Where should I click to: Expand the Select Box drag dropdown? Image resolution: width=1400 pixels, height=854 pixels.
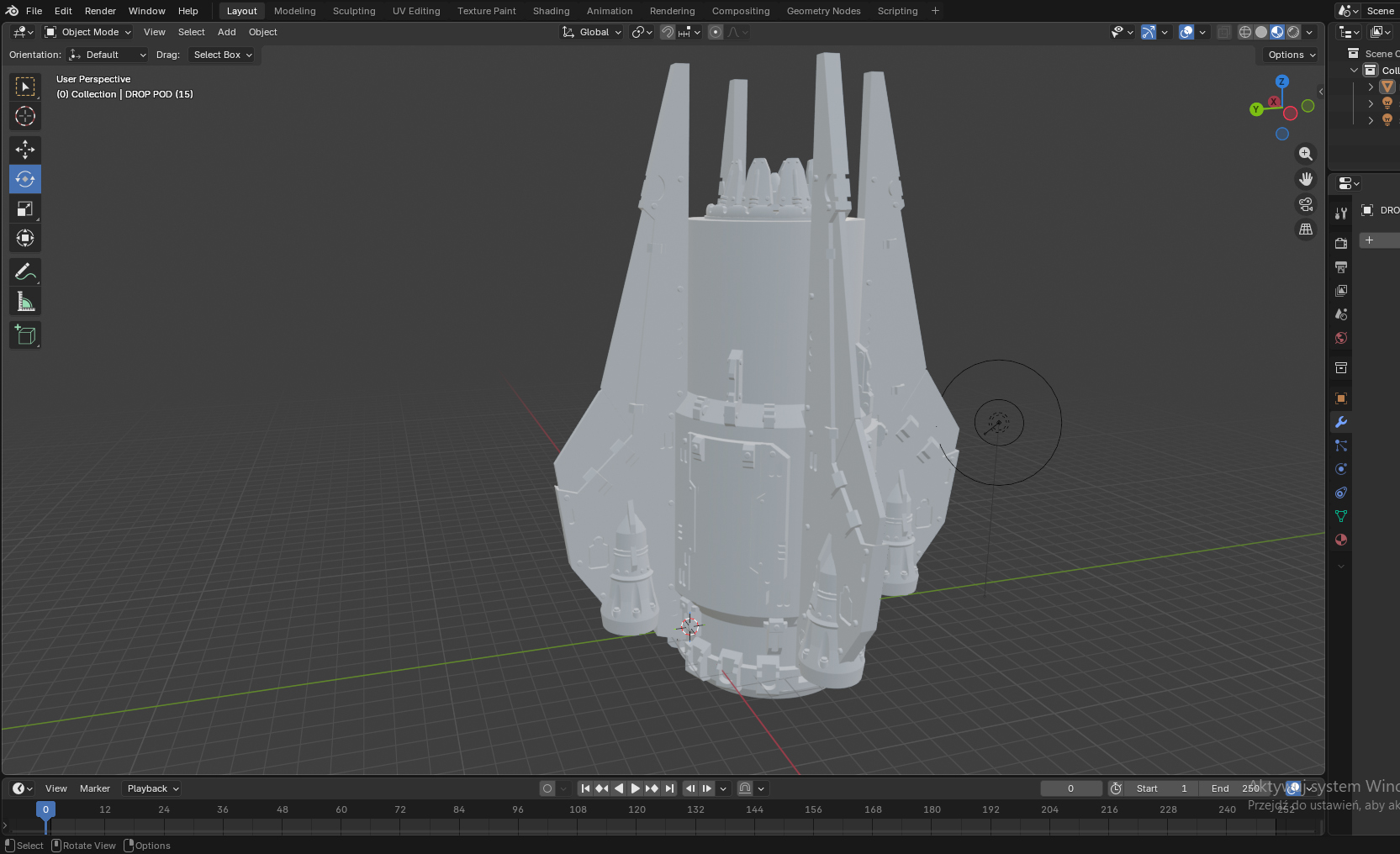223,55
